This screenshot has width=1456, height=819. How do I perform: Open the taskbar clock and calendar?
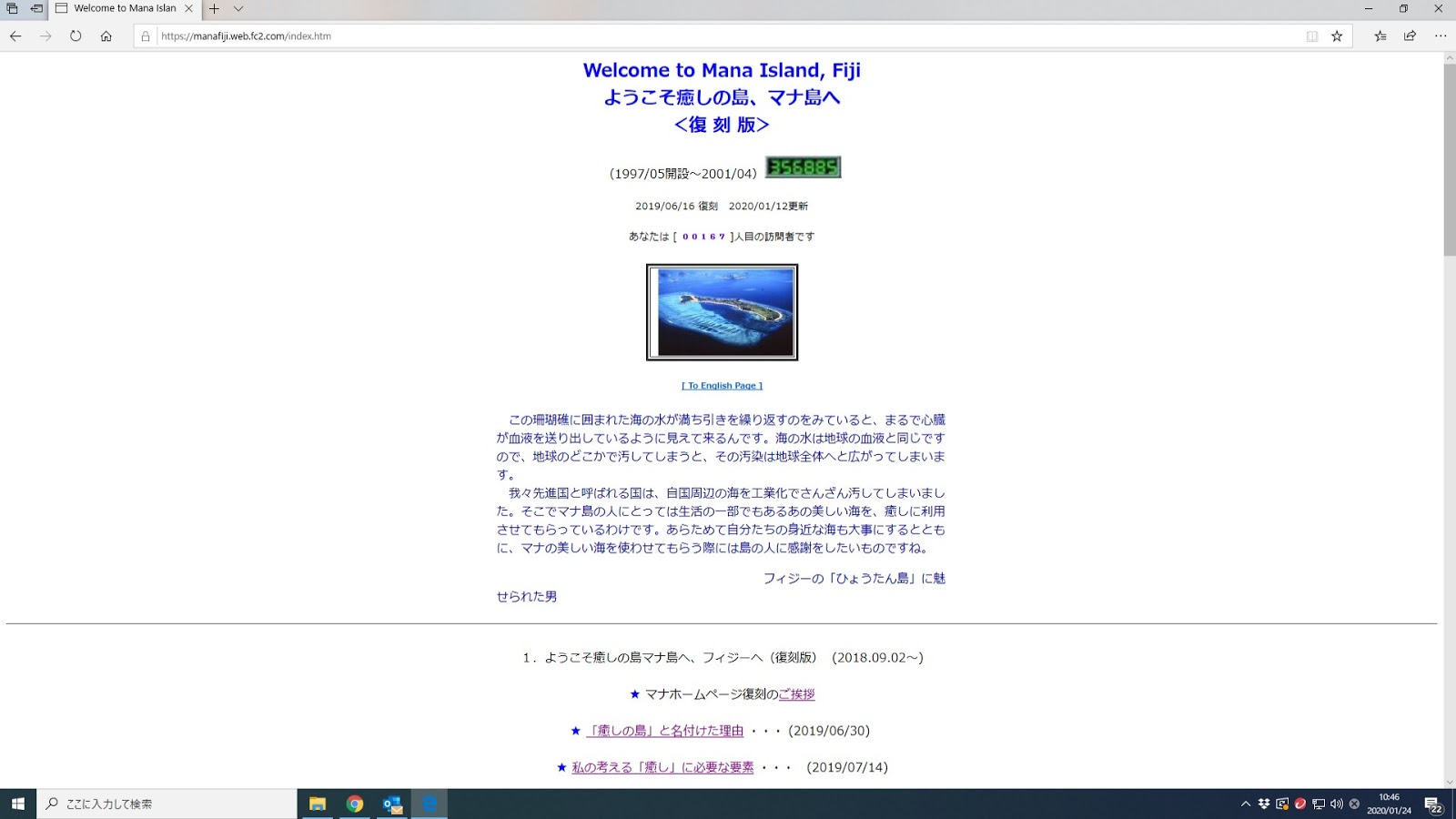1389,804
